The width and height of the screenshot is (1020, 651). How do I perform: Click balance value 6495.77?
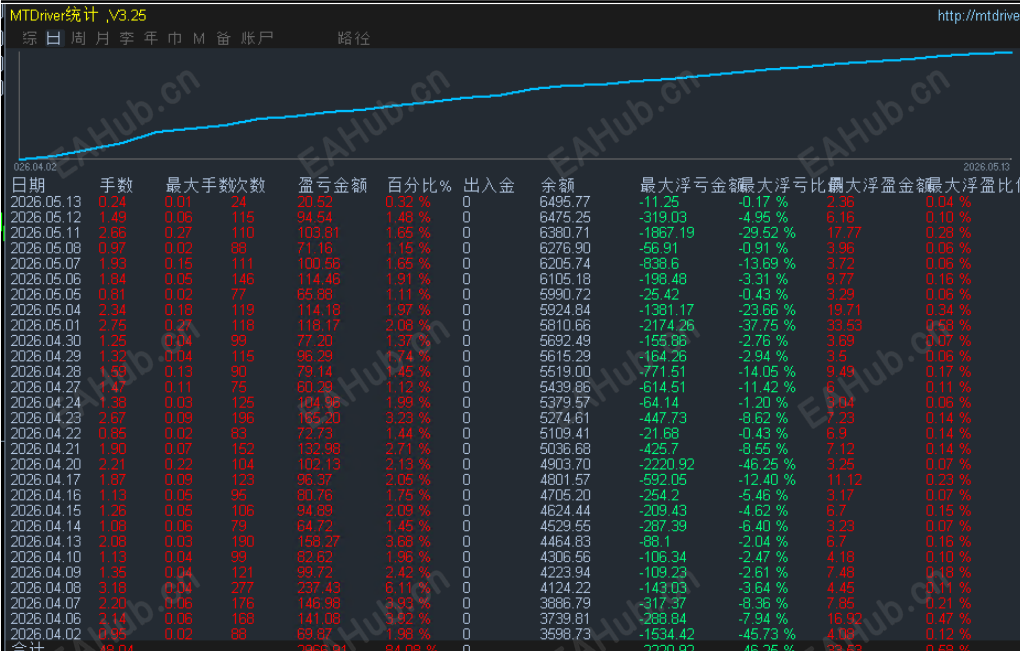[x=565, y=202]
